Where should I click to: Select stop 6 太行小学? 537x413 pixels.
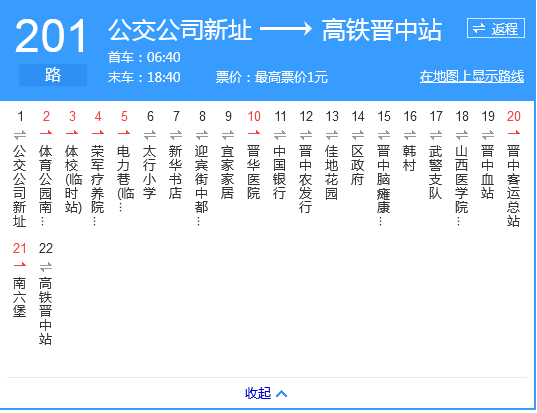point(150,172)
